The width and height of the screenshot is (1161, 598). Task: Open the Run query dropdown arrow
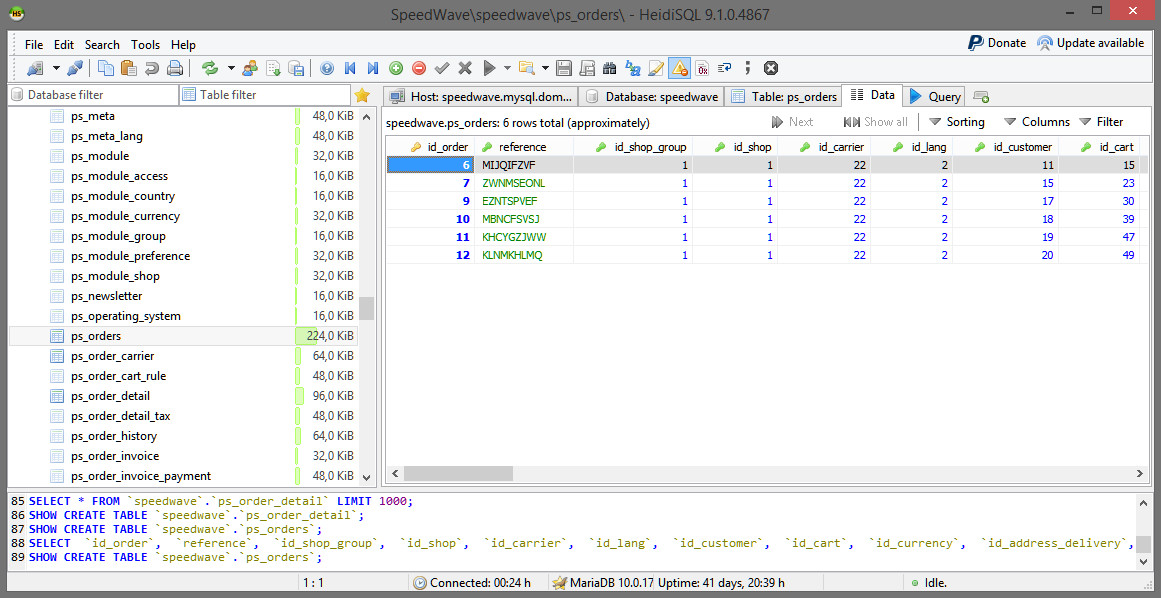(507, 68)
